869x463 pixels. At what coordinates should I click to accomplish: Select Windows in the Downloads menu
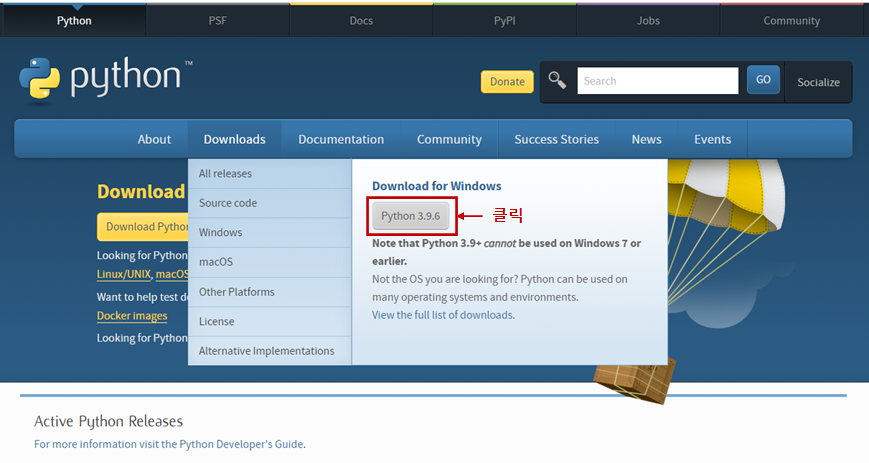tap(270, 232)
